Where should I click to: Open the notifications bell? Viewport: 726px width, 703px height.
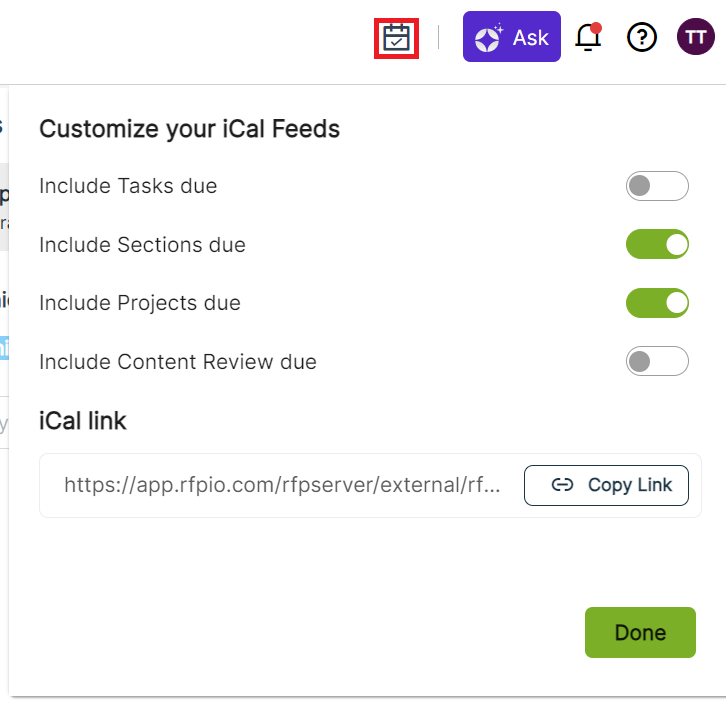pyautogui.click(x=589, y=38)
